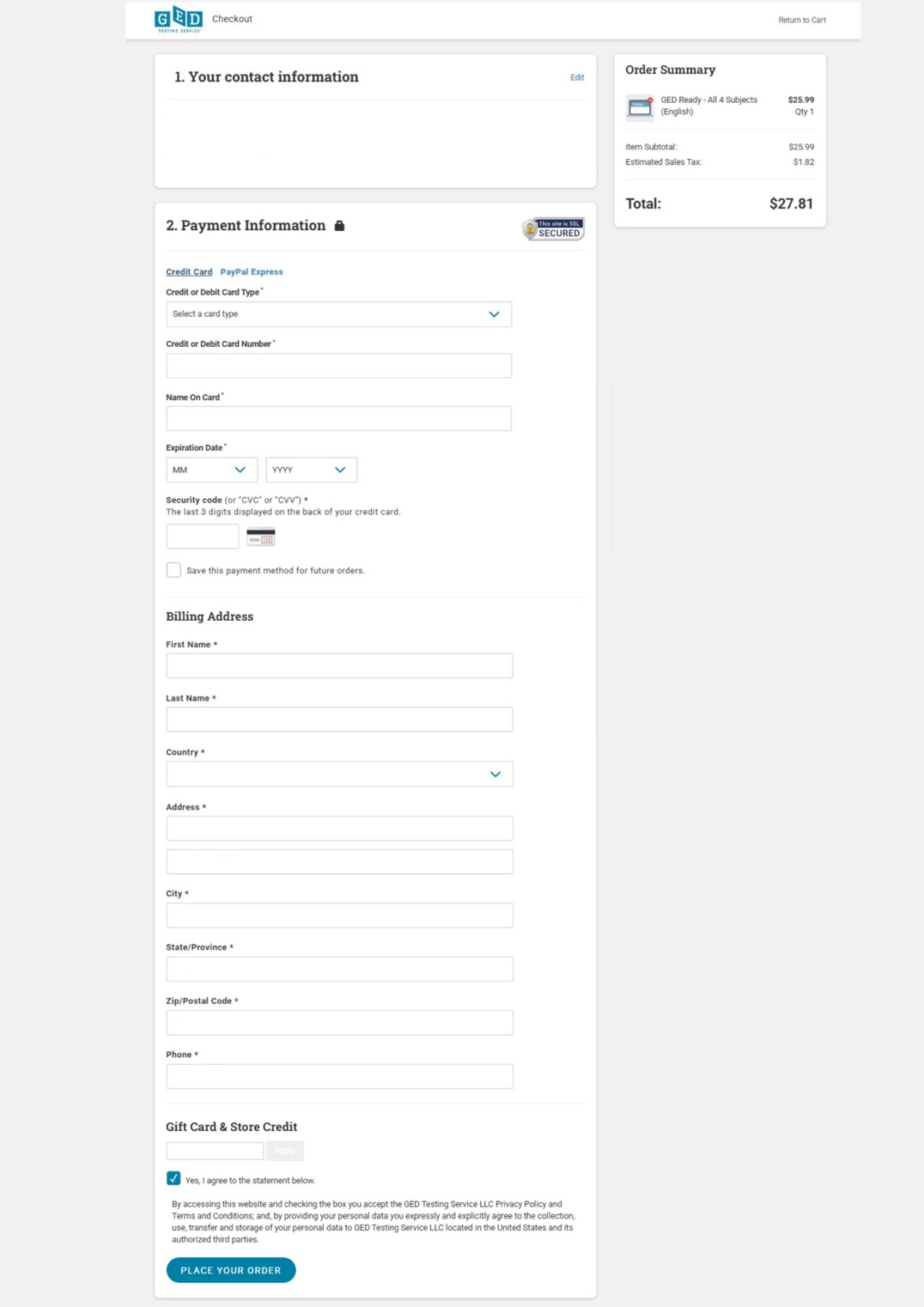
Task: Click into the Security code field
Action: (203, 536)
